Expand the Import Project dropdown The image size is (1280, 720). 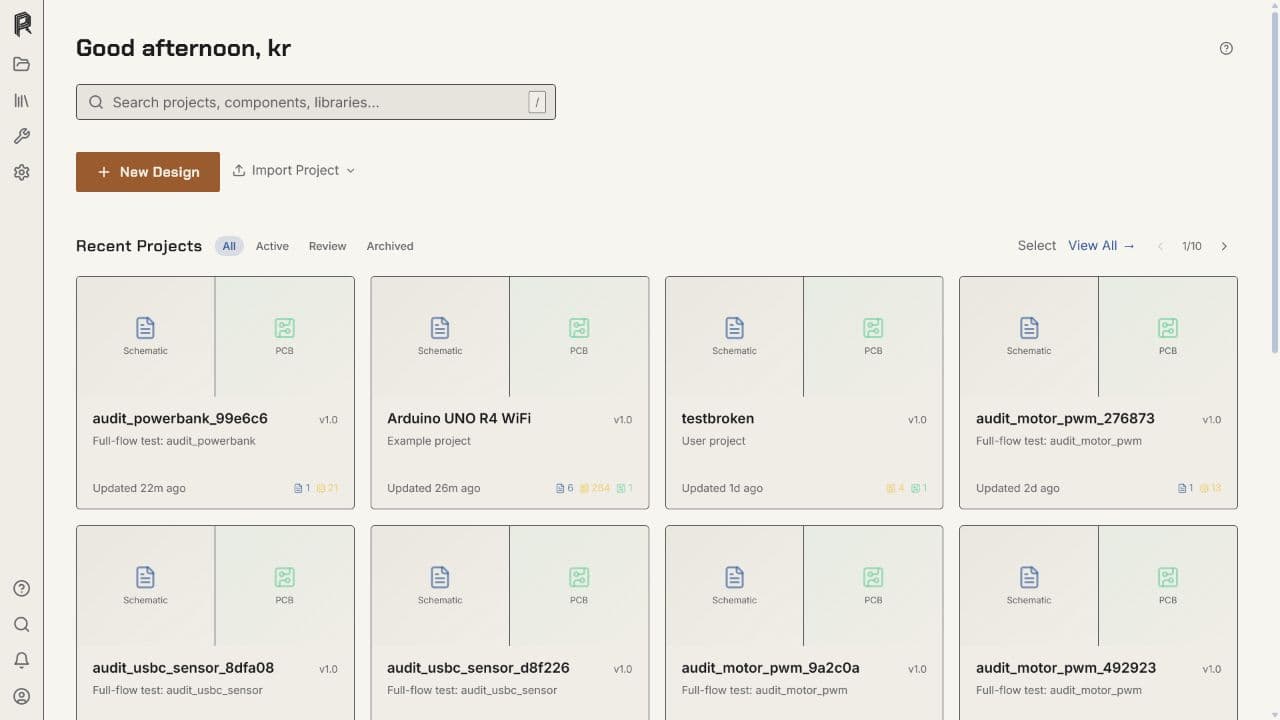click(x=294, y=171)
